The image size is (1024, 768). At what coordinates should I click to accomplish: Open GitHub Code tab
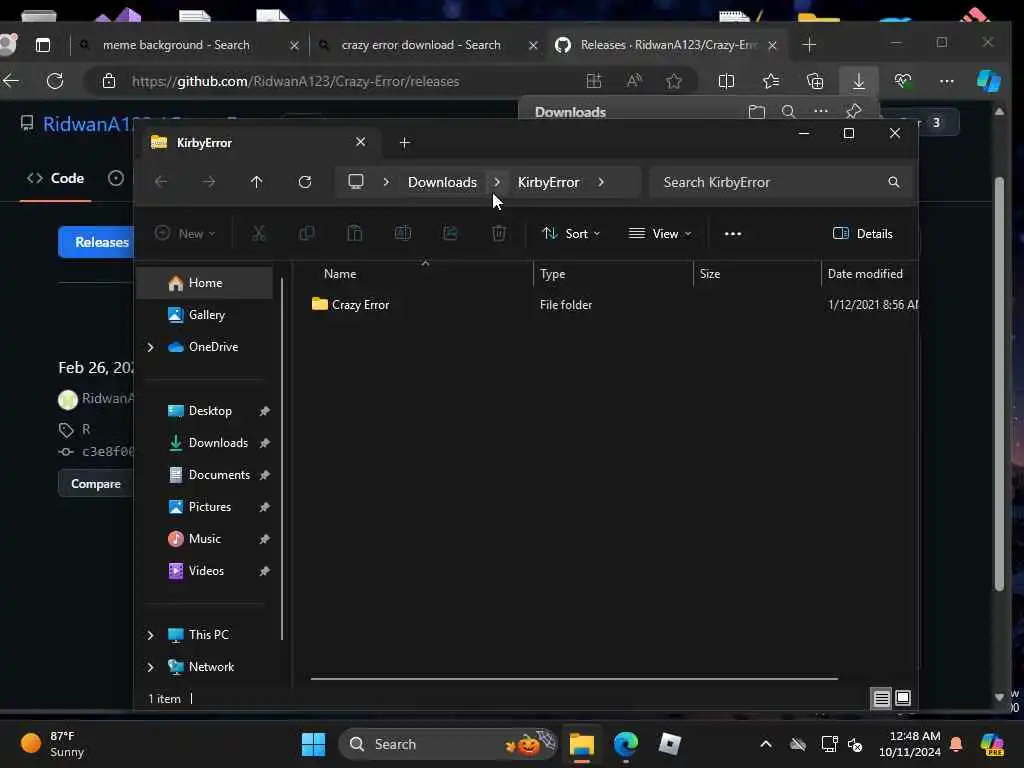pyautogui.click(x=56, y=178)
